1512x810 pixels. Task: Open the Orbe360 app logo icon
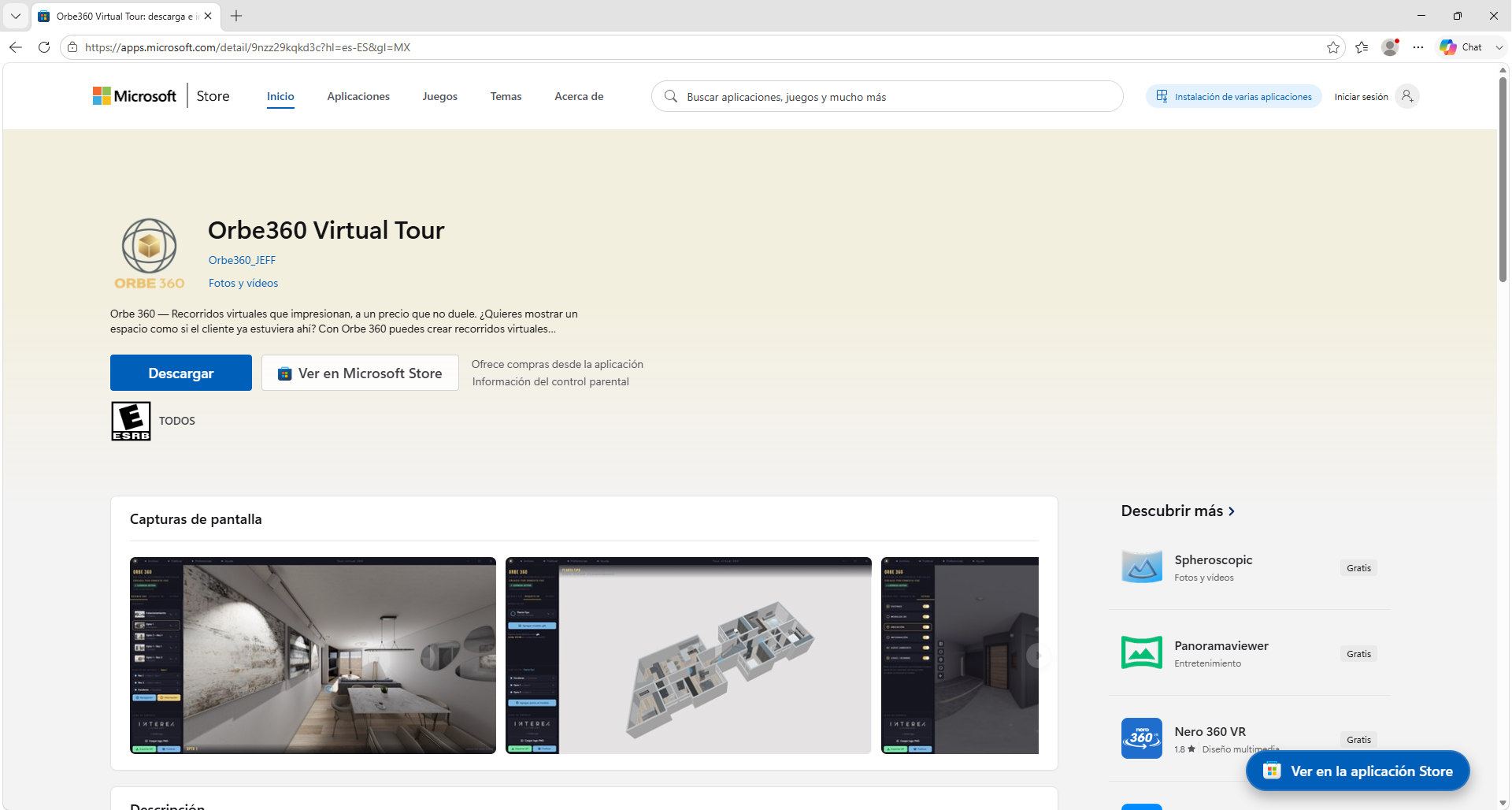(x=150, y=254)
